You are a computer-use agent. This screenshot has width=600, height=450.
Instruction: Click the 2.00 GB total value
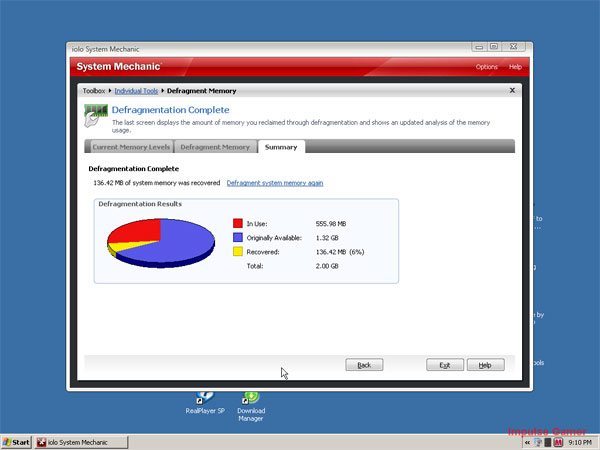click(x=327, y=266)
